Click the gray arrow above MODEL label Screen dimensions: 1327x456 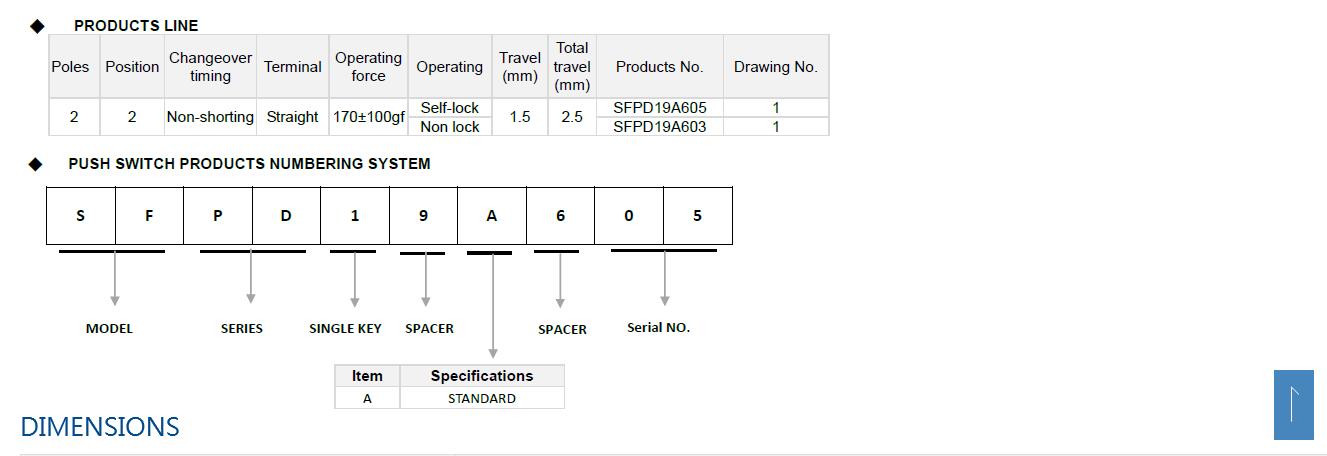coord(115,278)
